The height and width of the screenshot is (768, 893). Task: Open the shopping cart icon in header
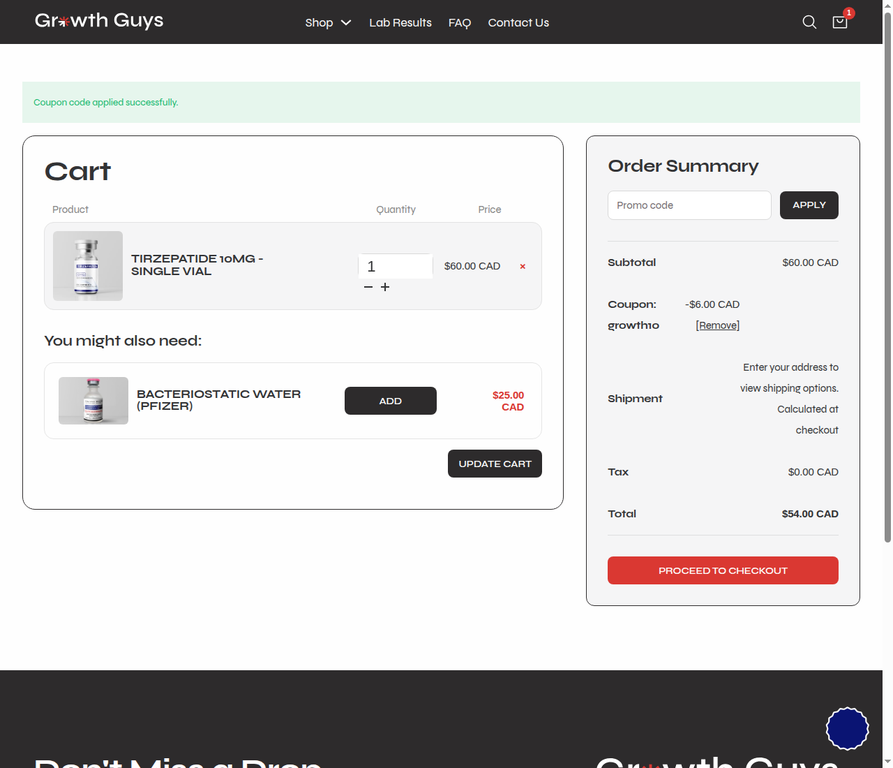[840, 22]
